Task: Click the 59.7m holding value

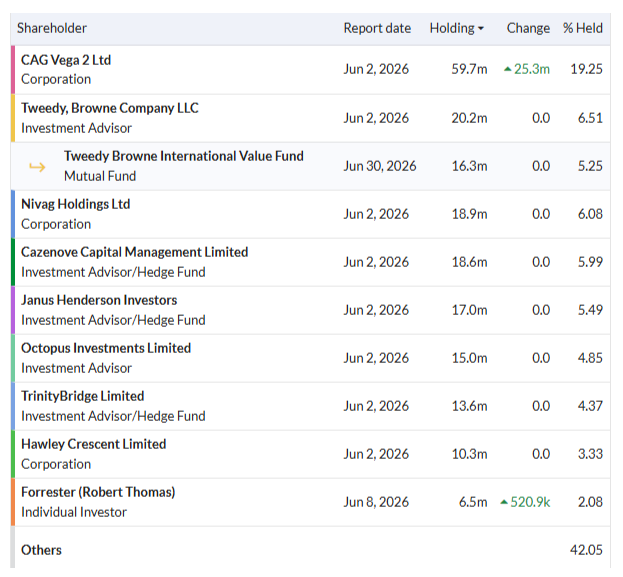Action: coord(469,69)
